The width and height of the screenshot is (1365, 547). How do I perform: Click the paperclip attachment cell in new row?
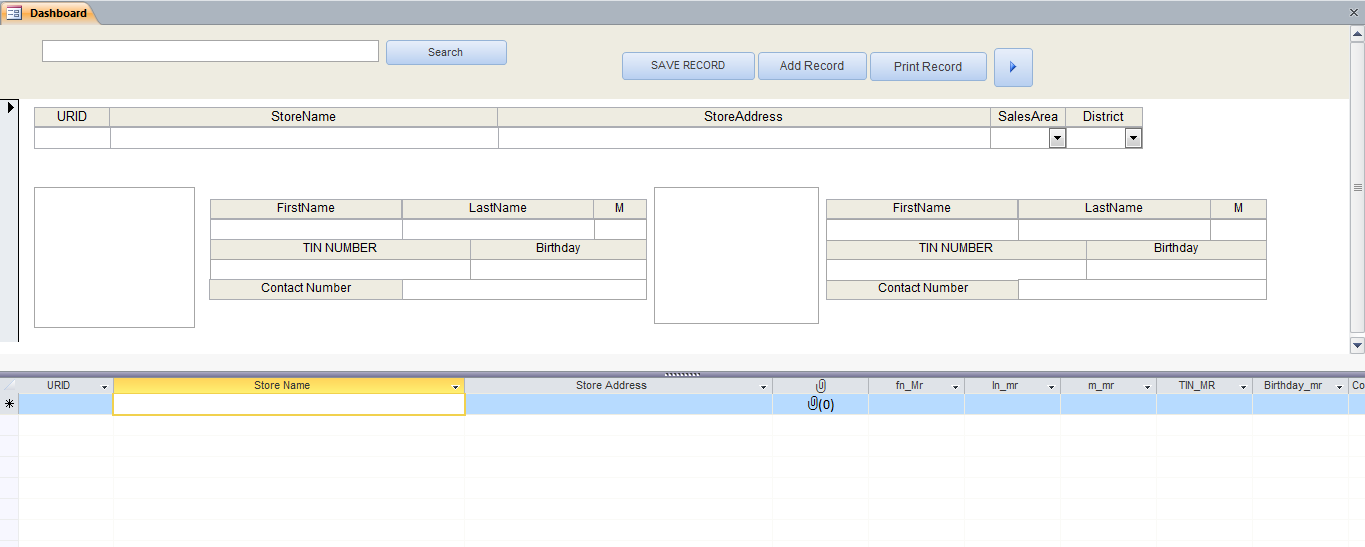click(x=821, y=404)
